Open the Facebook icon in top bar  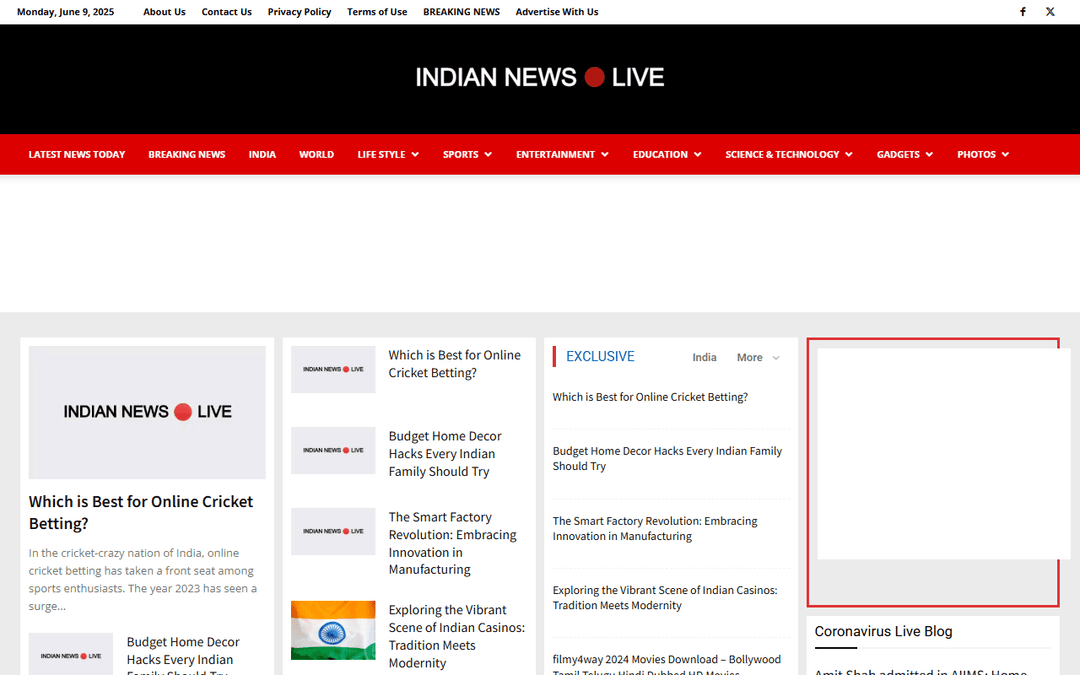1023,12
